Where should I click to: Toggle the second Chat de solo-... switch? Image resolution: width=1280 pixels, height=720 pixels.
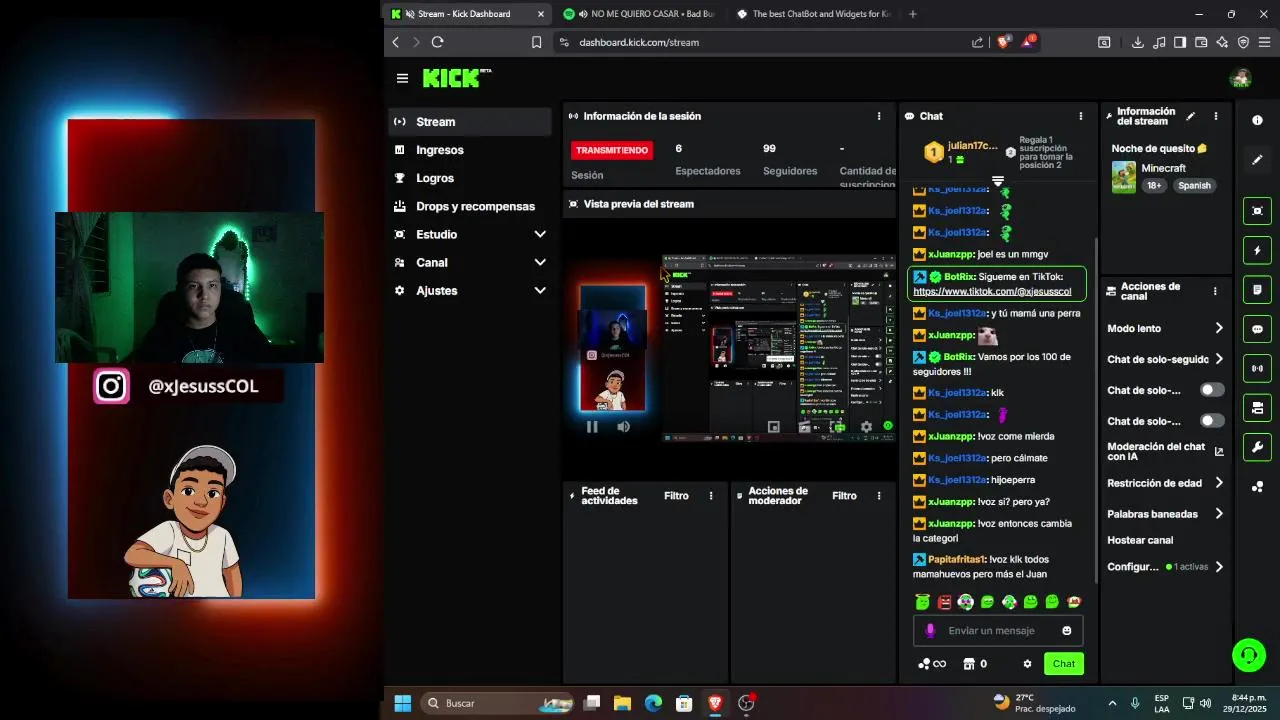pyautogui.click(x=1212, y=421)
